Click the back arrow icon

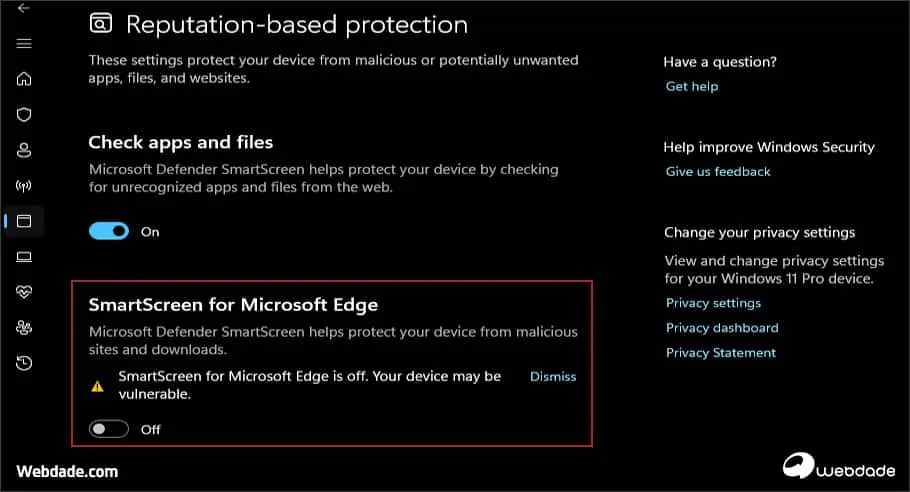pos(24,8)
